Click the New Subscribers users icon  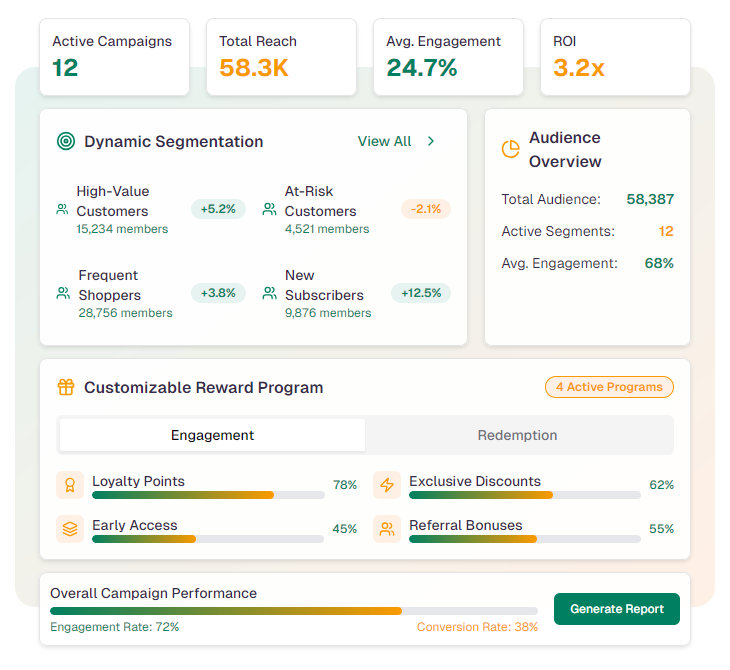pos(269,294)
